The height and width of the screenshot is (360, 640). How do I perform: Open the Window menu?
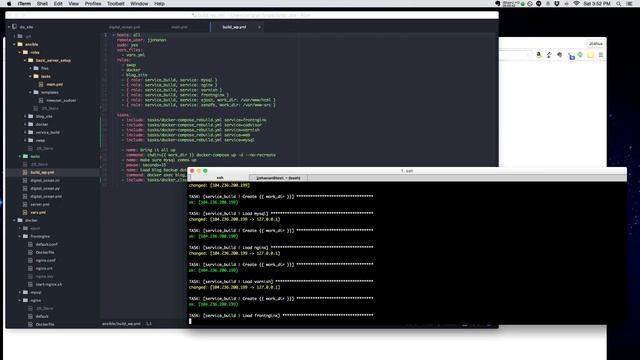(x=139, y=4)
